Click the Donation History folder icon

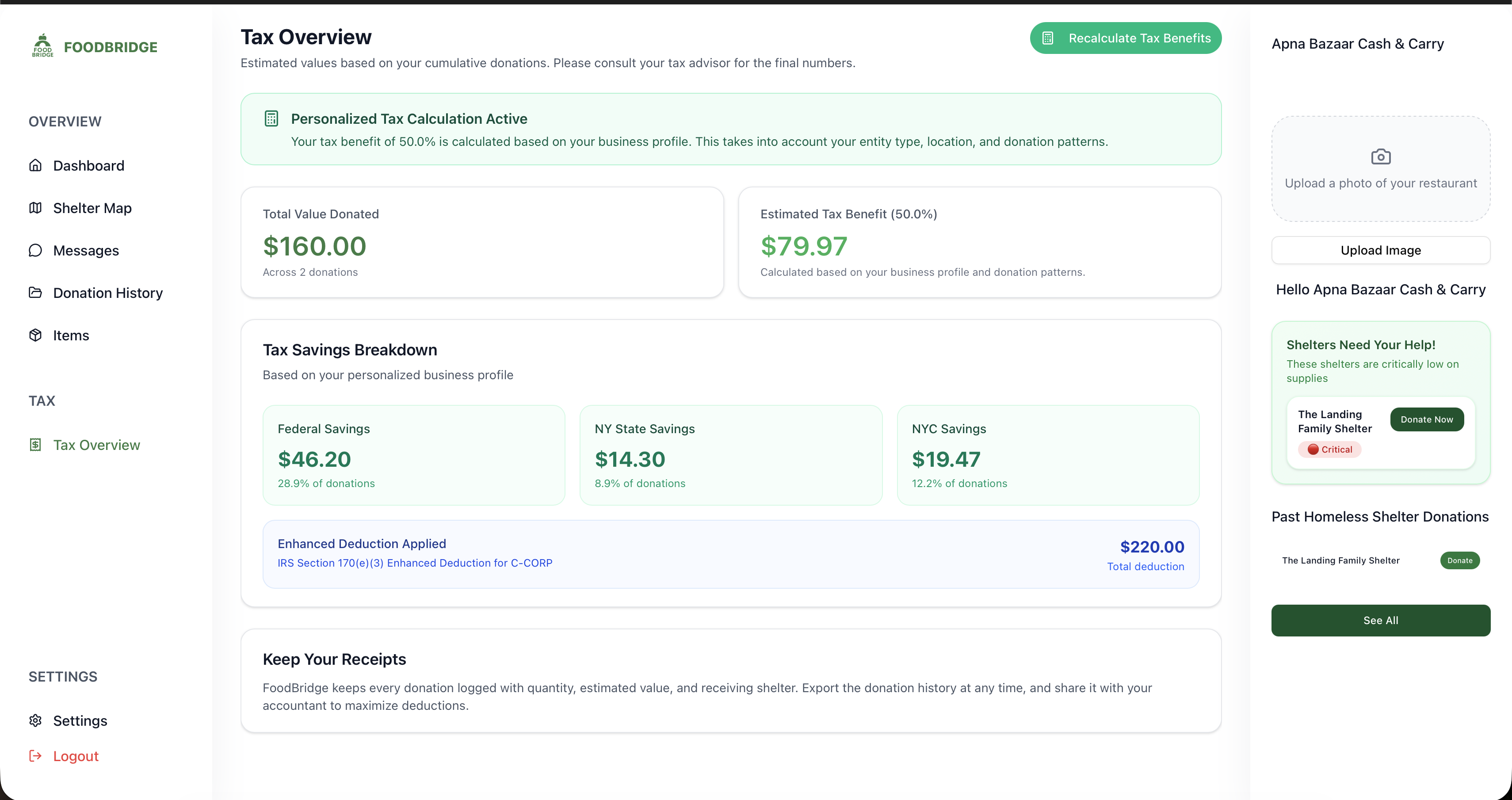click(35, 292)
